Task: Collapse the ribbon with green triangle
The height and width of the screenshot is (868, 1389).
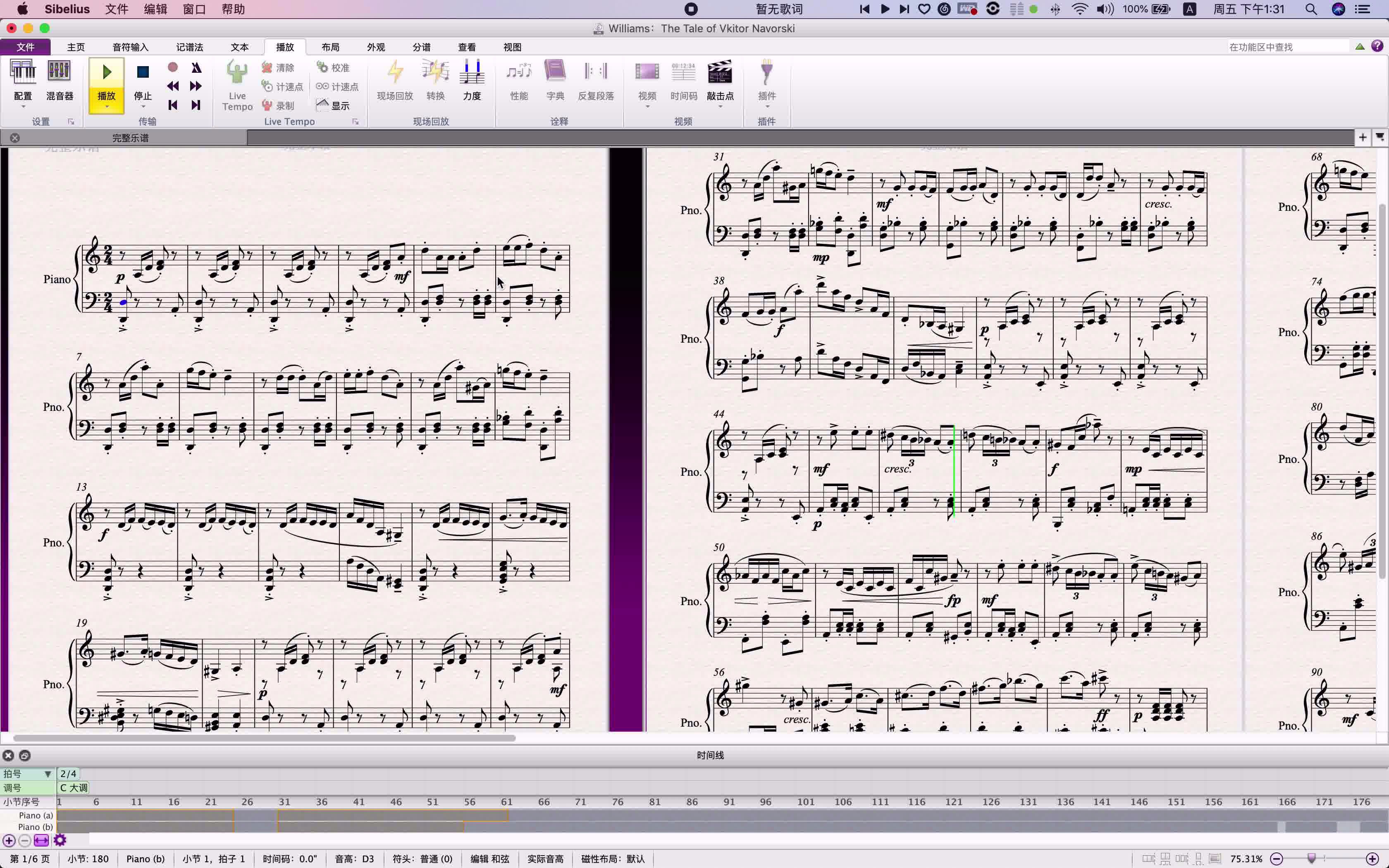Action: pos(1360,47)
